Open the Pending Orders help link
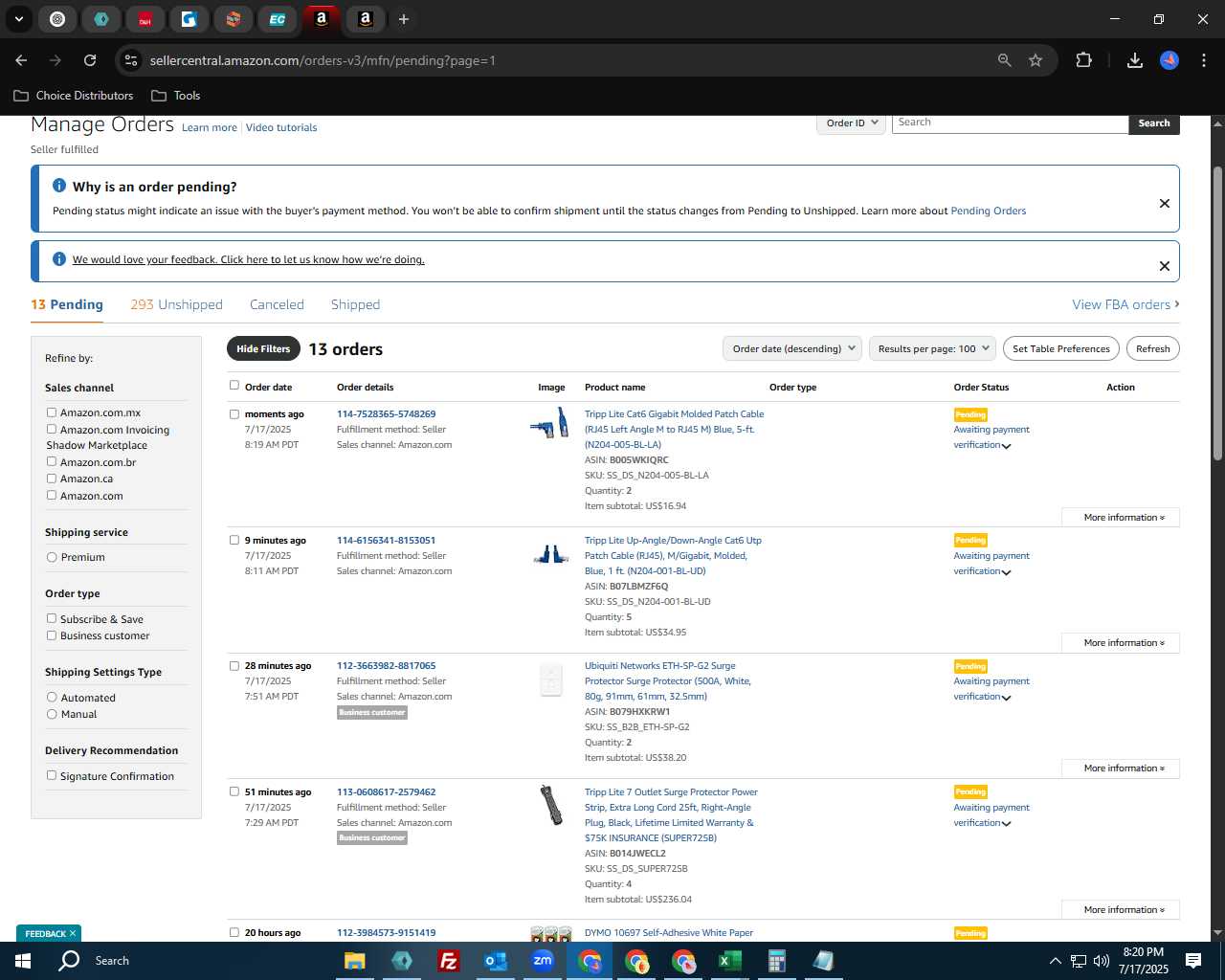The width and height of the screenshot is (1225, 980). [x=988, y=211]
